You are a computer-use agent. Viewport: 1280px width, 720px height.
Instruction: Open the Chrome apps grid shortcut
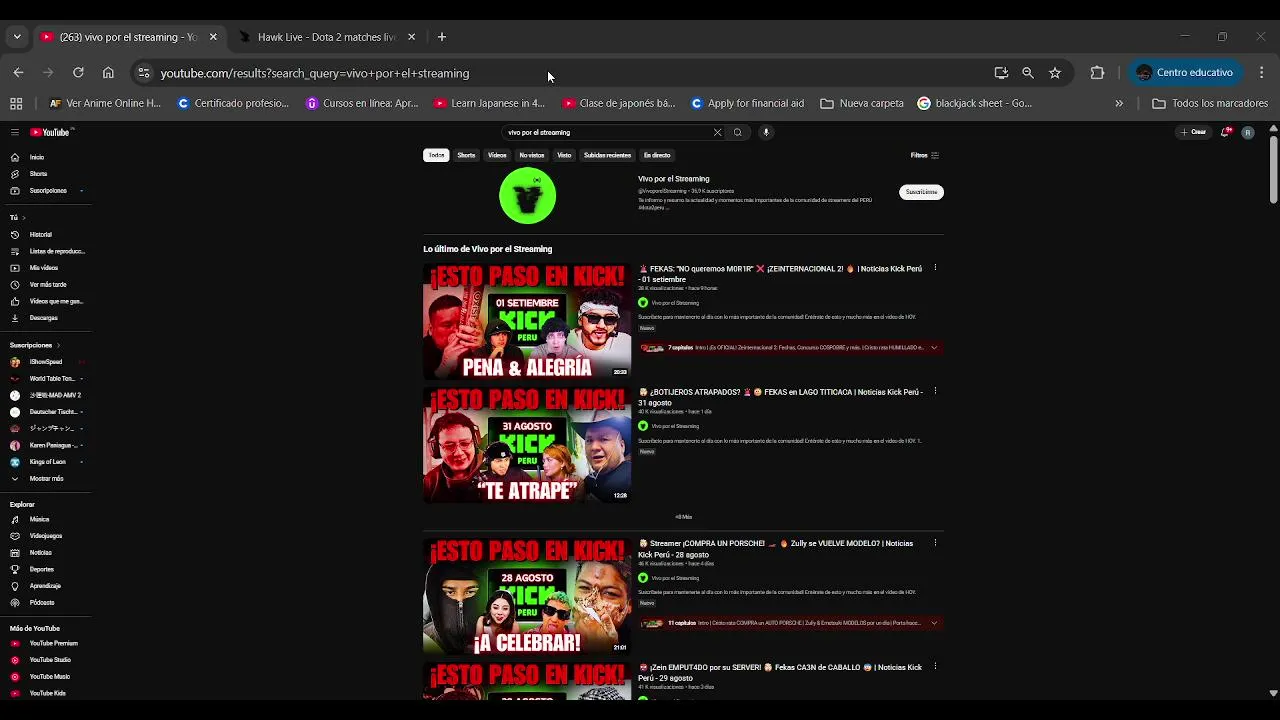click(16, 103)
